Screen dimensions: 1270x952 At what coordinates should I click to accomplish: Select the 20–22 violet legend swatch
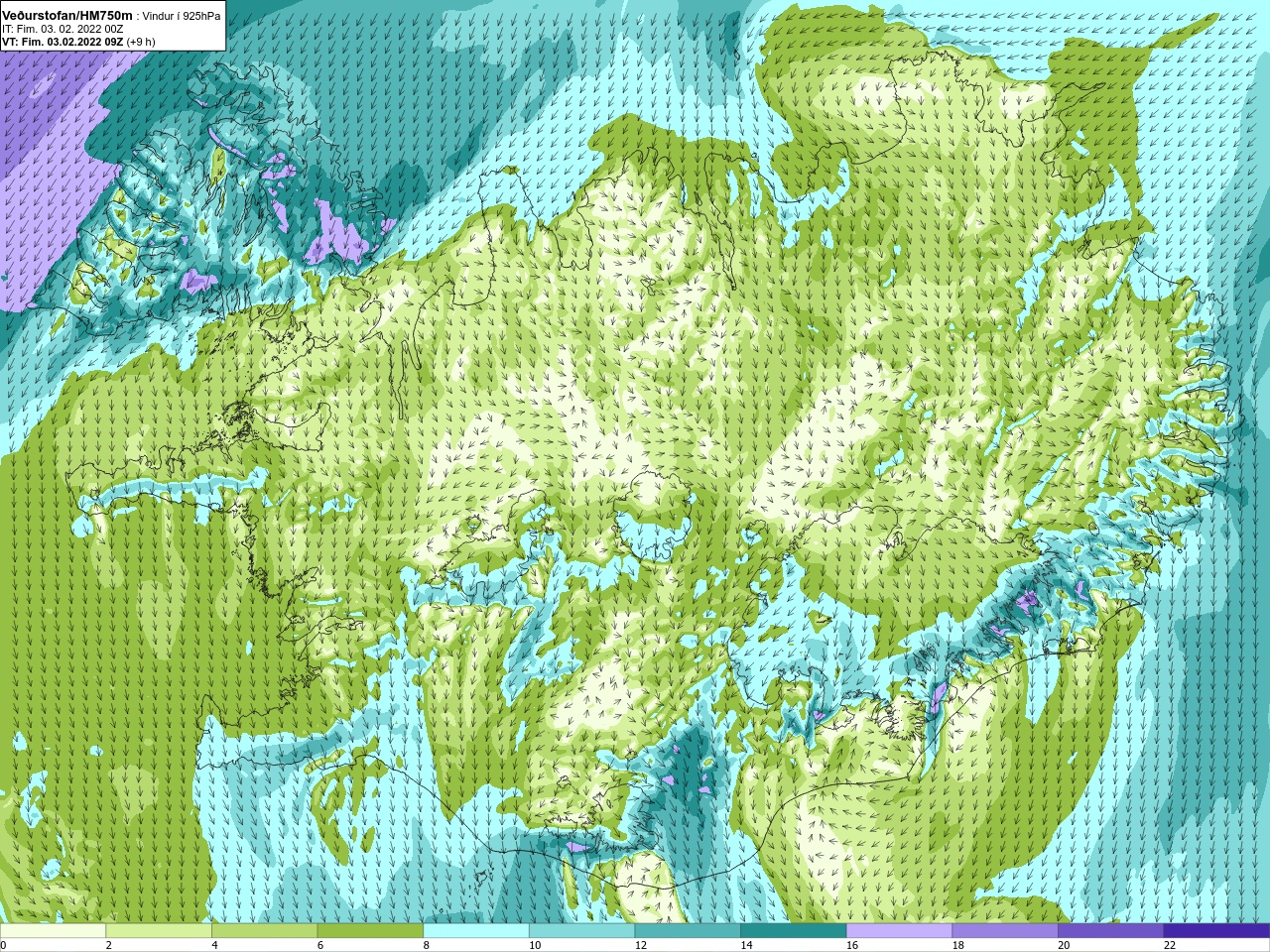1110,930
